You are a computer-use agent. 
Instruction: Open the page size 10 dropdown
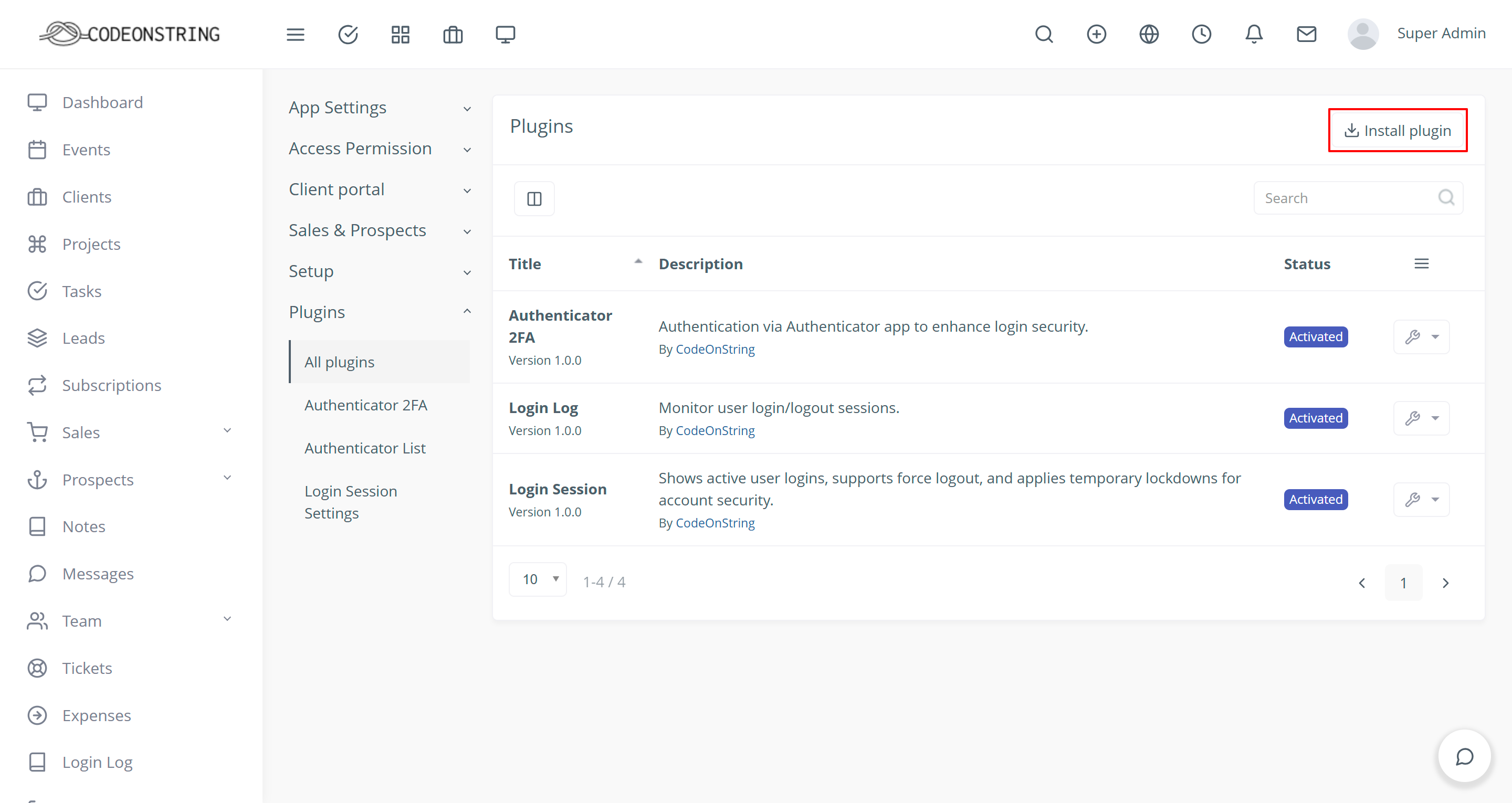[538, 579]
